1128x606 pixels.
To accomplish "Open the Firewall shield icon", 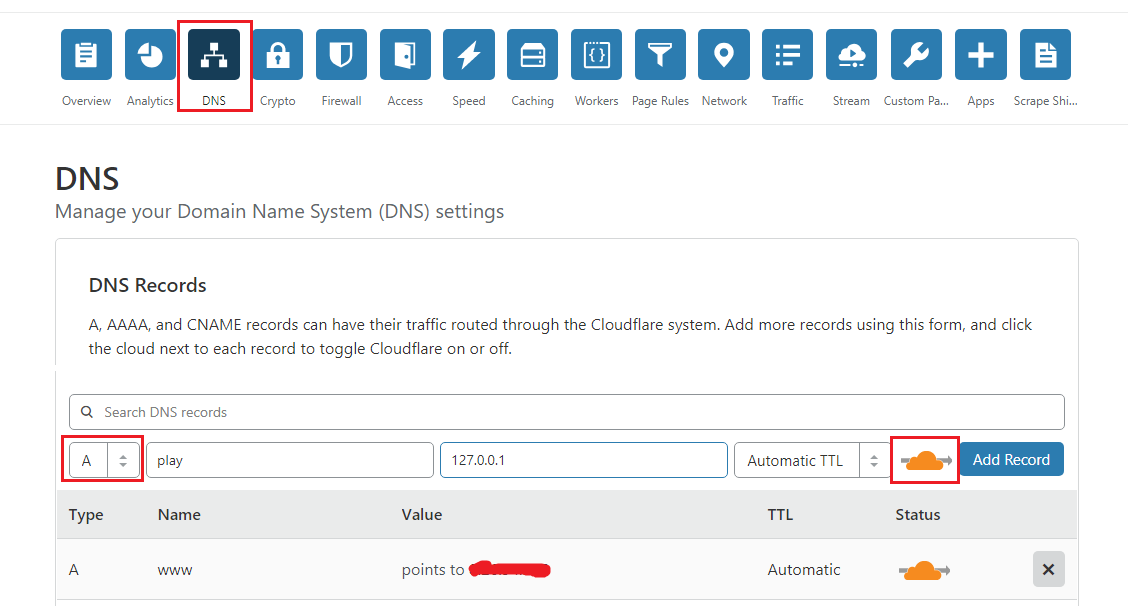I will [x=341, y=55].
